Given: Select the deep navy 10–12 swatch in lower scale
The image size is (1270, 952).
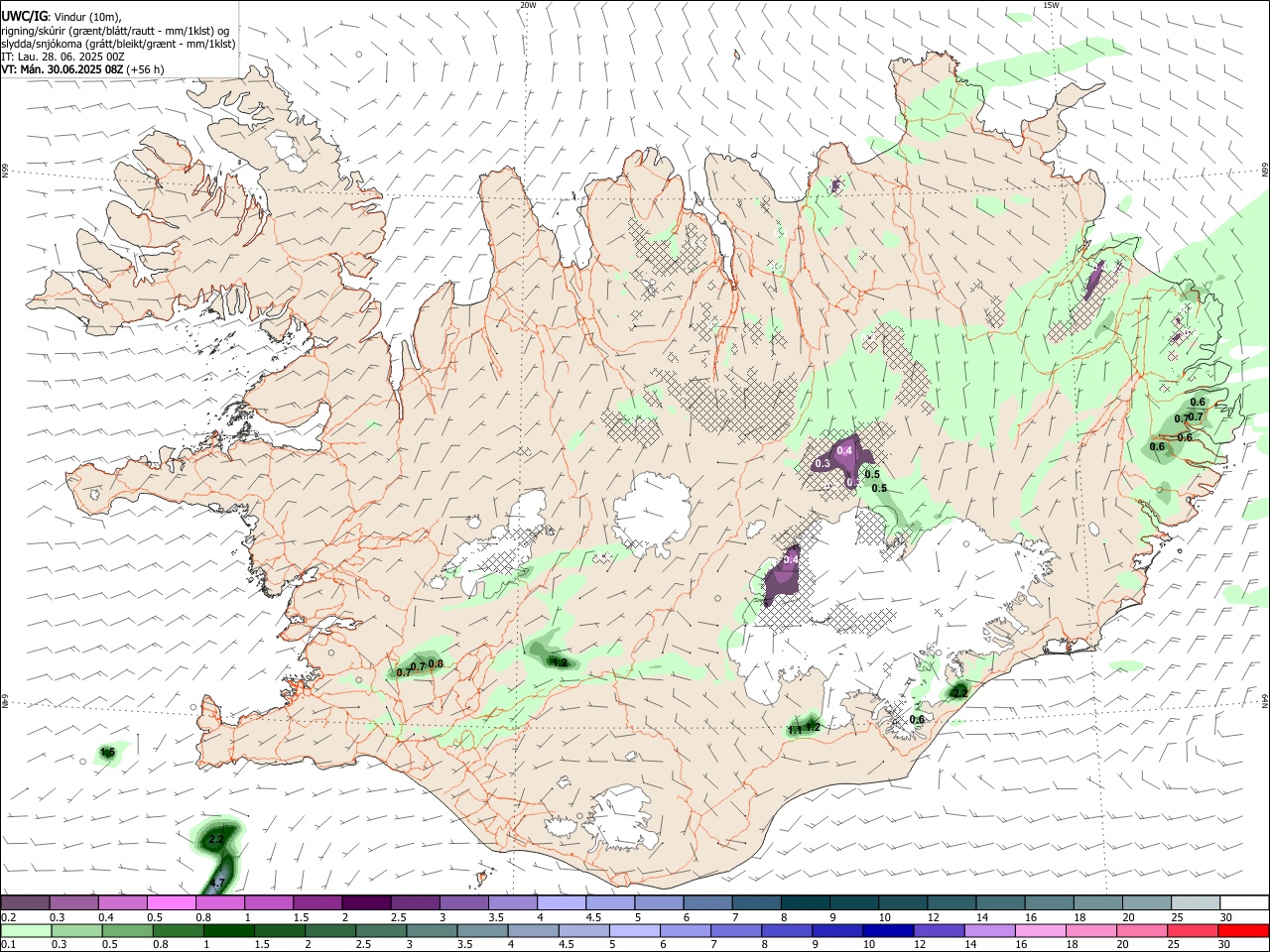Looking at the screenshot, I should 889,930.
